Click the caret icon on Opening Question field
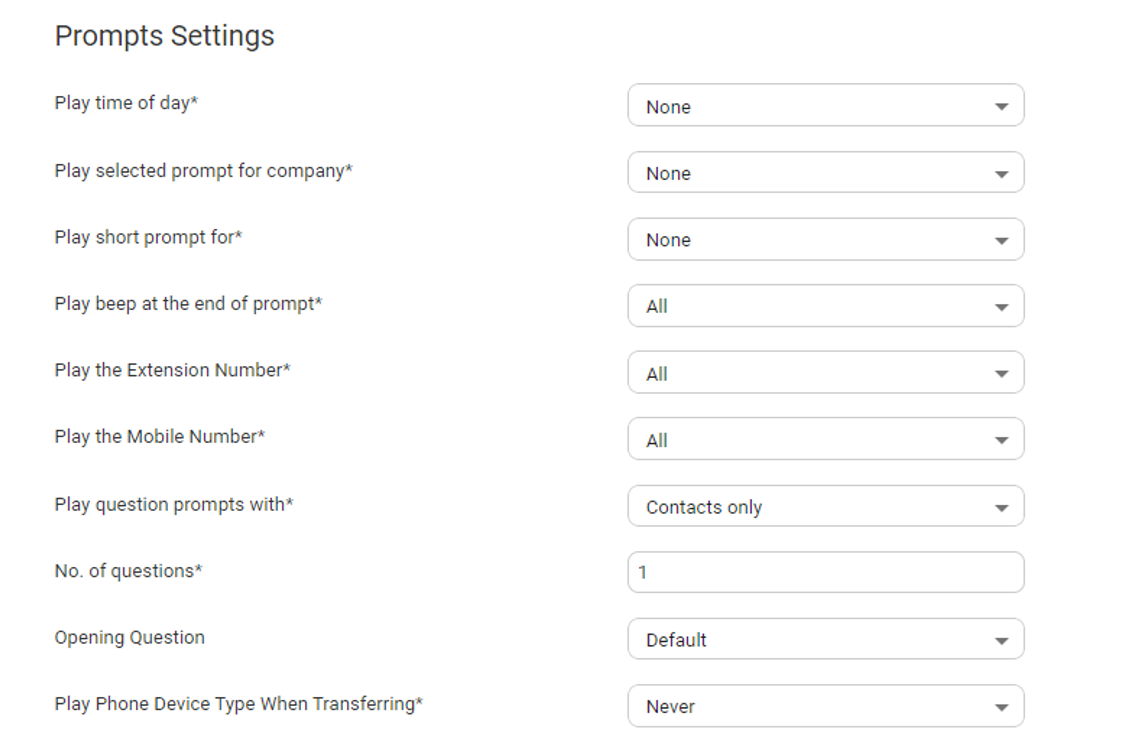1122x744 pixels. click(1001, 641)
